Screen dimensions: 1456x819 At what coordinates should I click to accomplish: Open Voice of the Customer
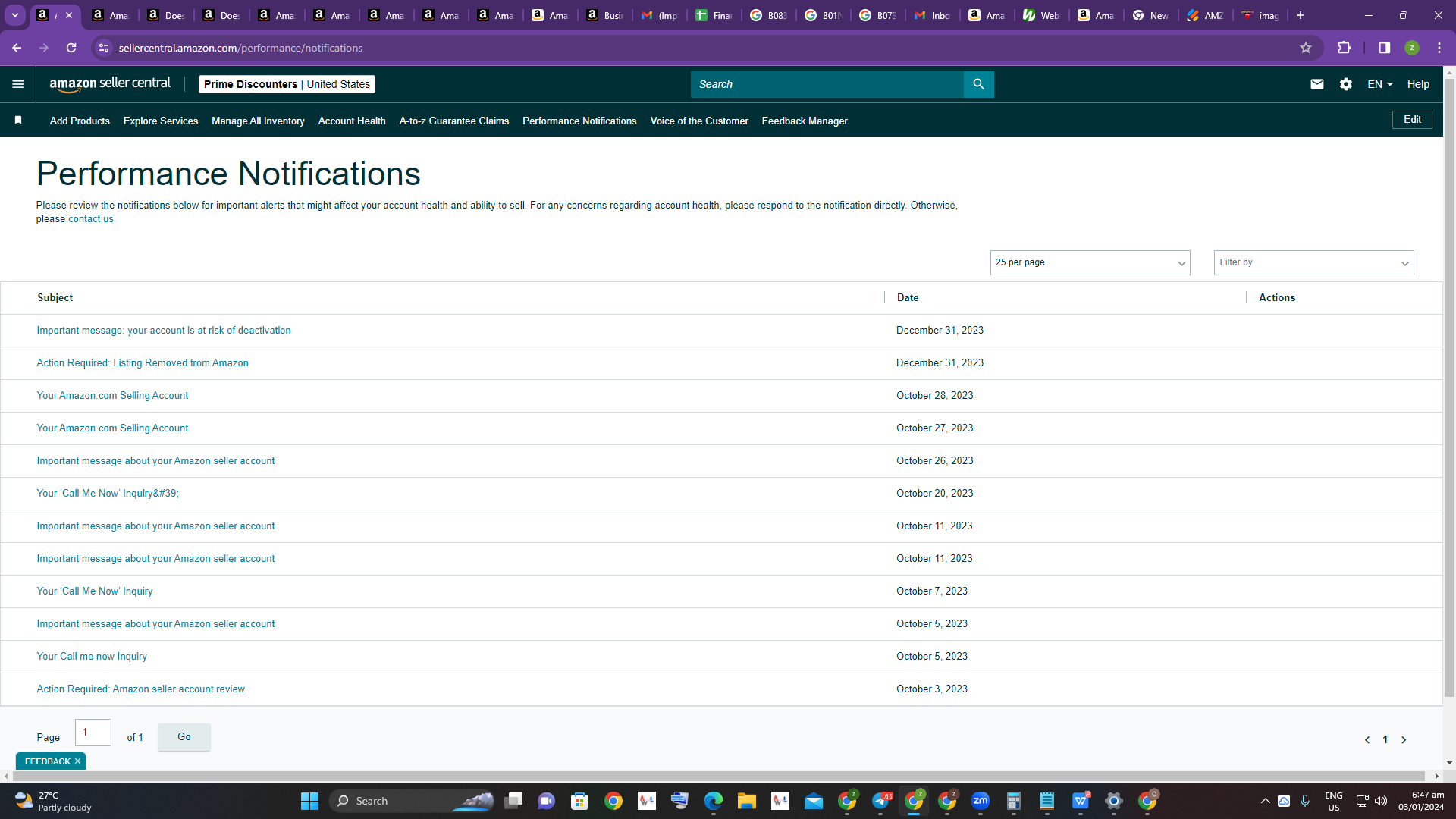tap(699, 121)
